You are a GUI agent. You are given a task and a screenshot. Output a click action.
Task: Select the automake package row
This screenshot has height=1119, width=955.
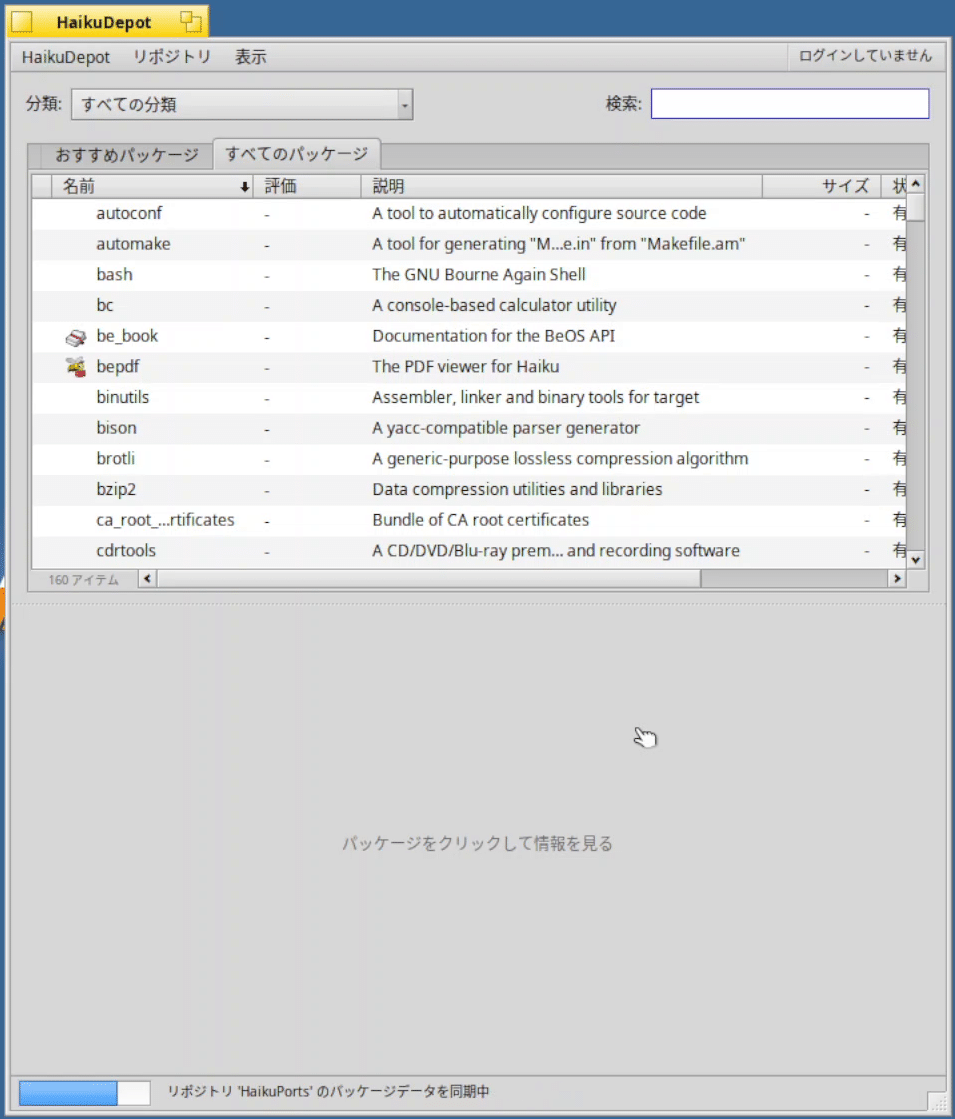click(x=469, y=244)
